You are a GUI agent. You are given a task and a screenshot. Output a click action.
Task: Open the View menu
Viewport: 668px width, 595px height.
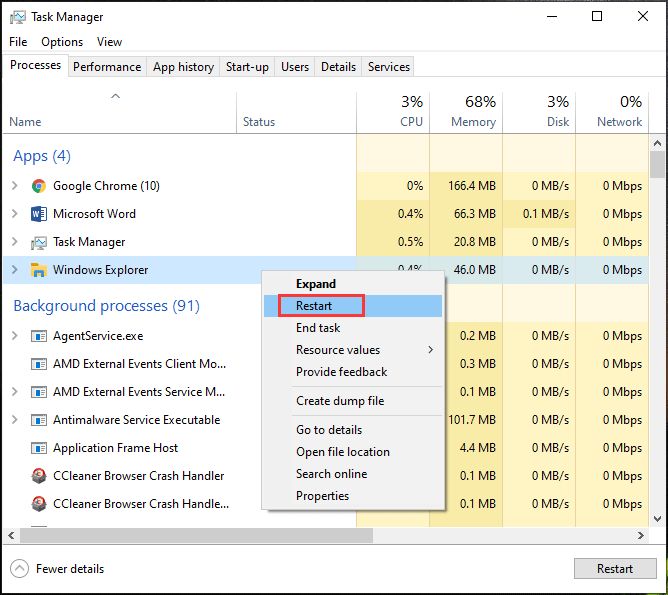pyautogui.click(x=109, y=42)
